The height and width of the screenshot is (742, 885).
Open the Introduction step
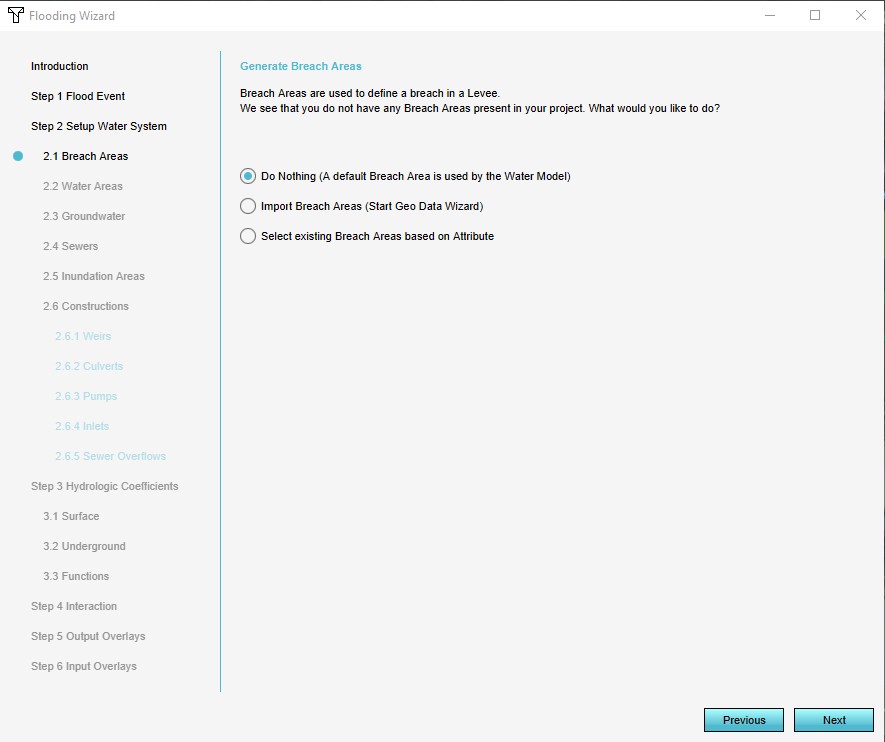60,66
